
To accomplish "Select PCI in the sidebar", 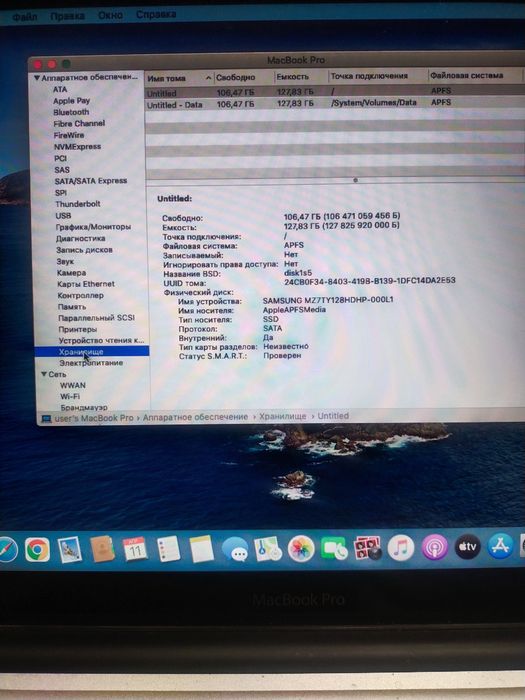I will tap(60, 158).
